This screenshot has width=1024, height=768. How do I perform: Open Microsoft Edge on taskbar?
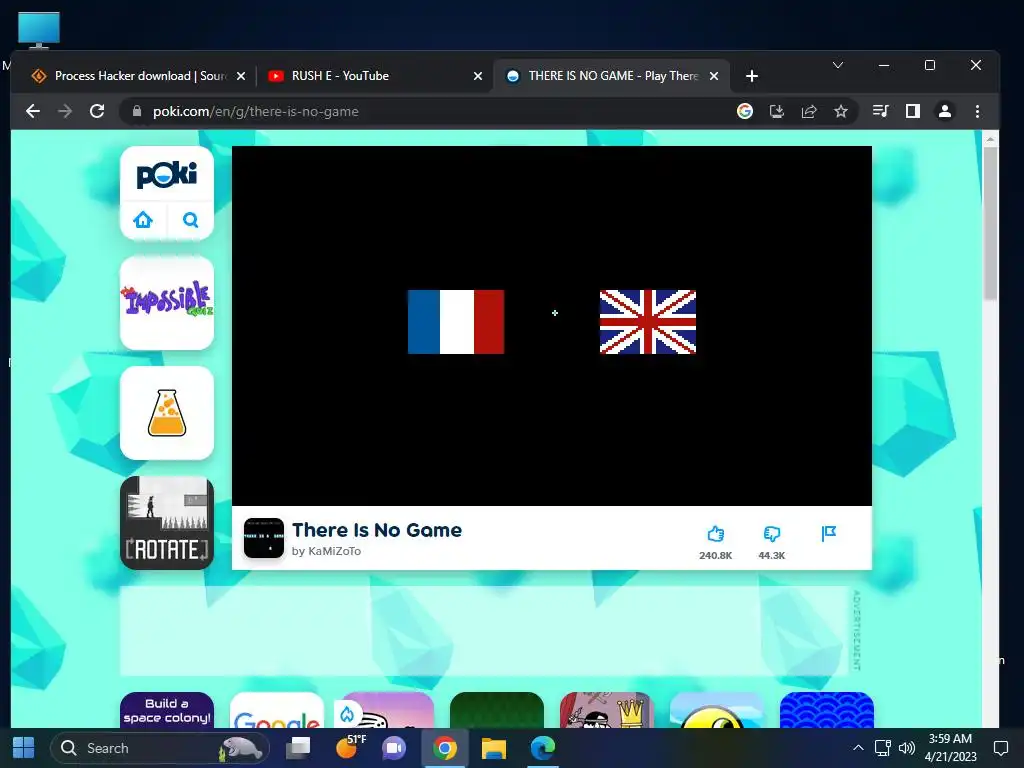click(543, 748)
